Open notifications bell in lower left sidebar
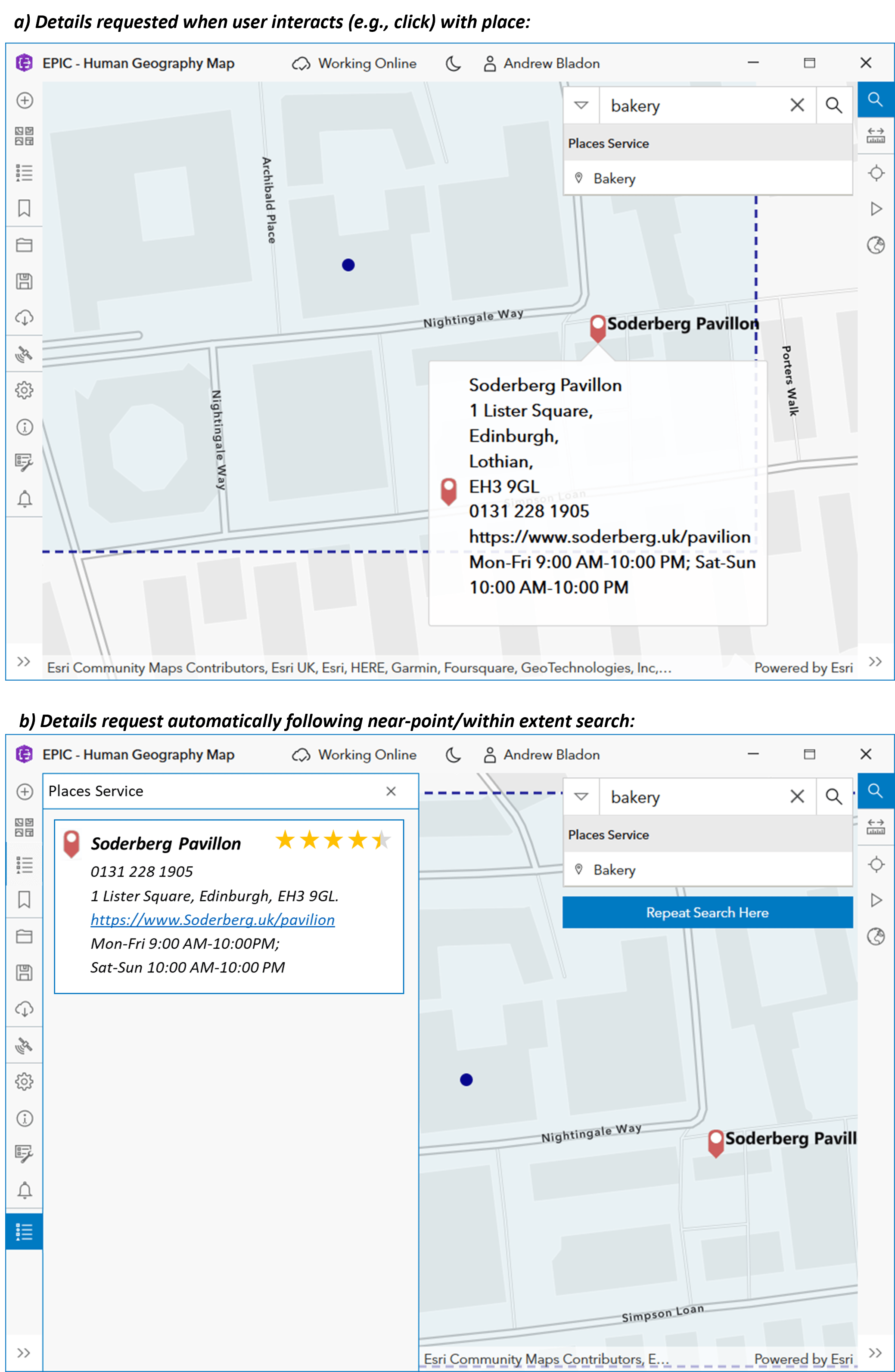The width and height of the screenshot is (895, 1372). [24, 1190]
